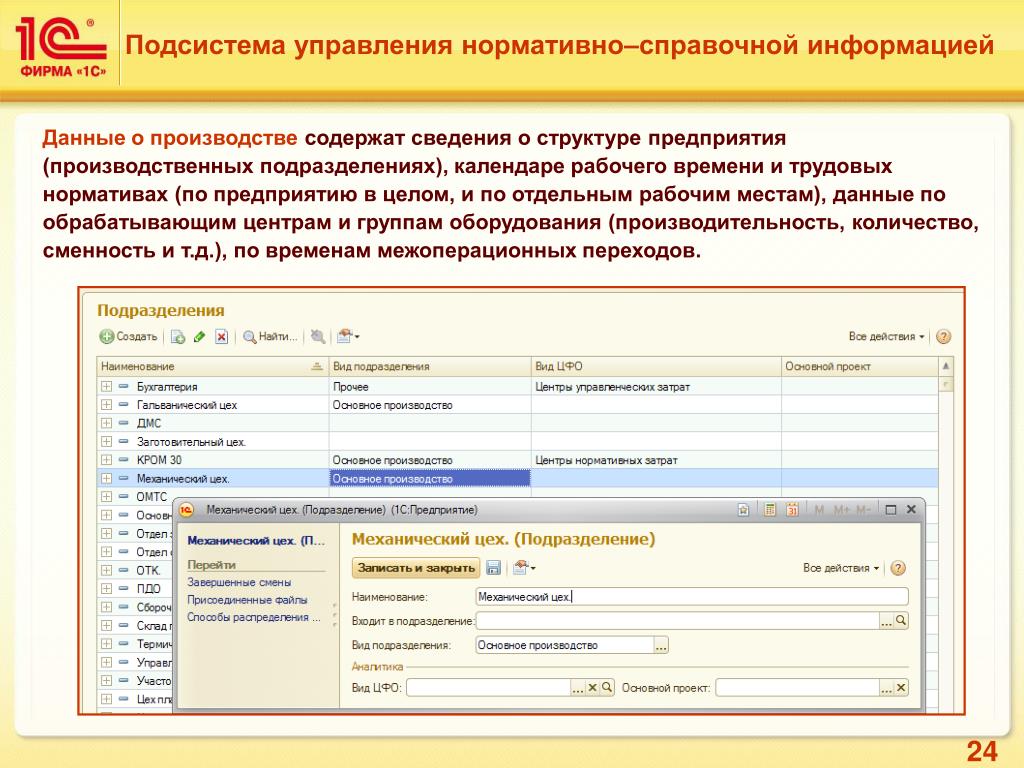Click the help icon in the Подразделения toolbar

tap(943, 337)
